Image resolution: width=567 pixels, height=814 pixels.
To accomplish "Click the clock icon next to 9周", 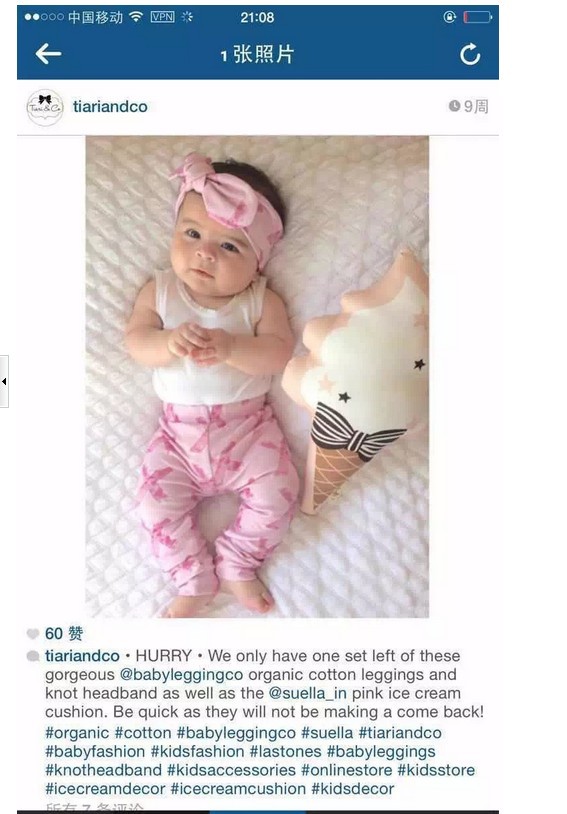I will click(x=454, y=106).
